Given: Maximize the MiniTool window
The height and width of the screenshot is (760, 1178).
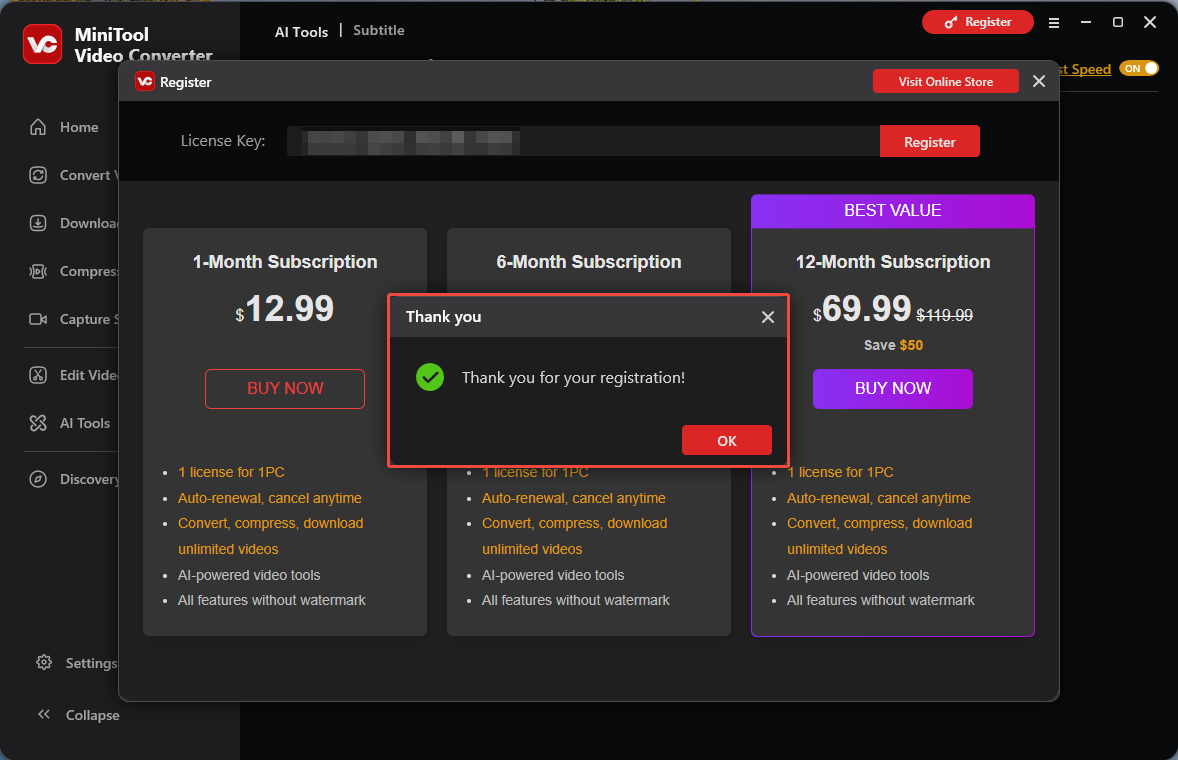Looking at the screenshot, I should pos(1118,23).
